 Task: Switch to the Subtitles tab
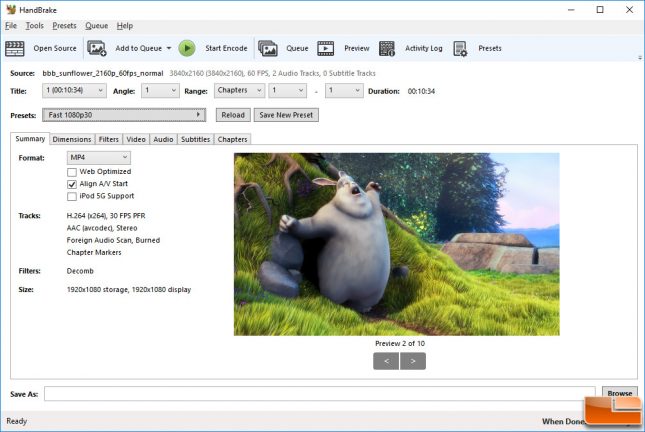(195, 139)
